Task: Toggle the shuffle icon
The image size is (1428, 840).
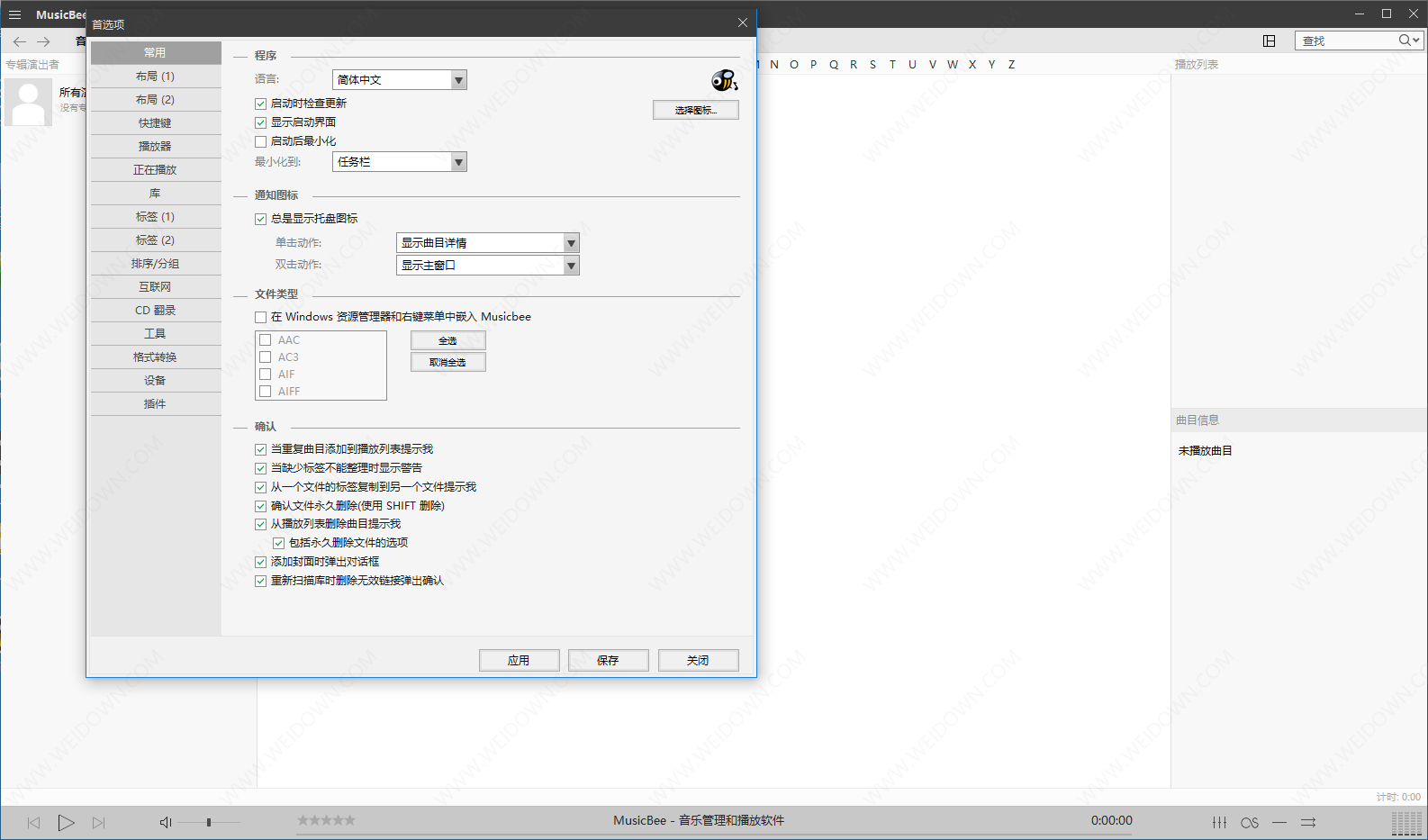Action: click(x=1308, y=822)
